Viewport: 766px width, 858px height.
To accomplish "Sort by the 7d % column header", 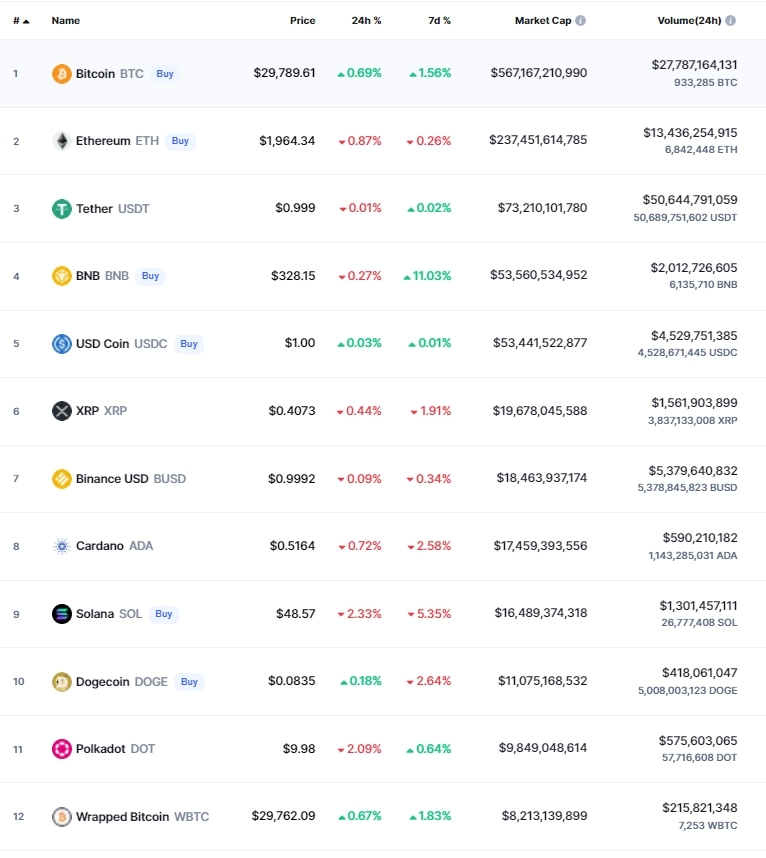I will (x=439, y=21).
